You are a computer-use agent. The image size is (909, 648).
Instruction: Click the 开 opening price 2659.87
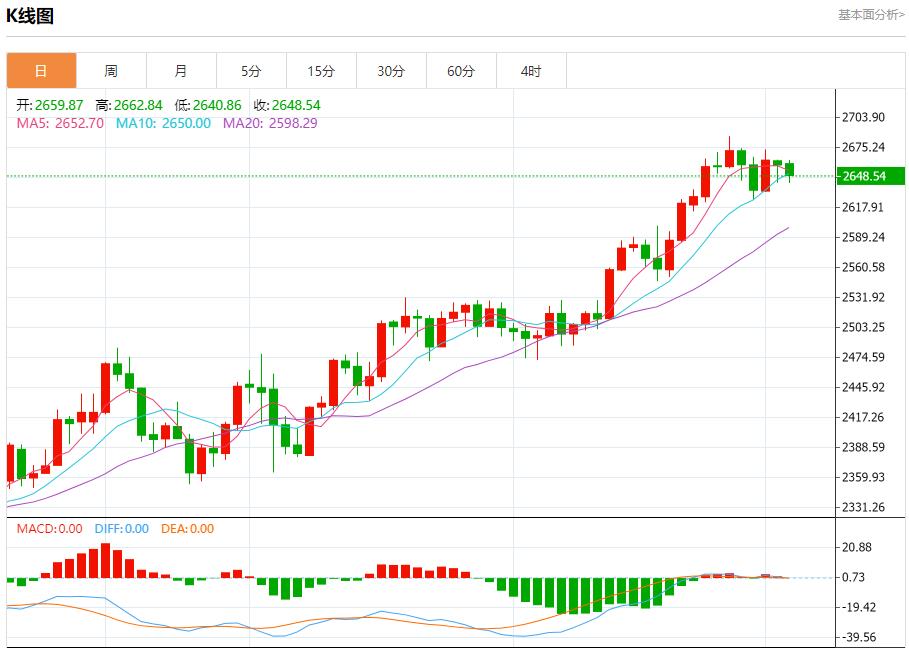(50, 105)
